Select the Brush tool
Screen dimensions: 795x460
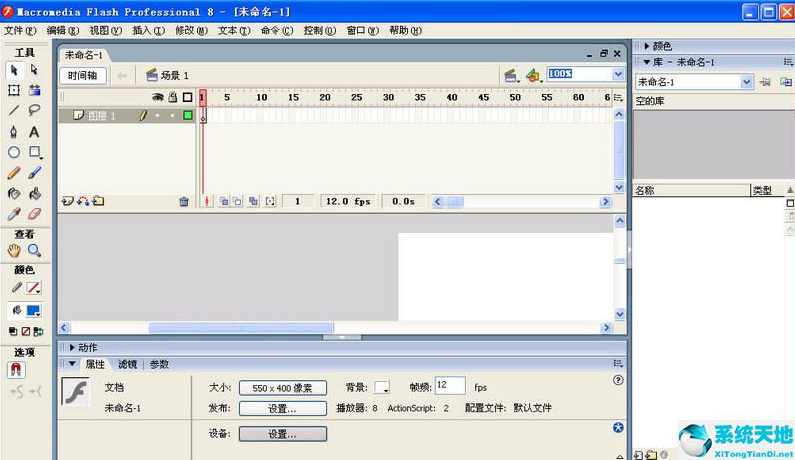point(34,173)
